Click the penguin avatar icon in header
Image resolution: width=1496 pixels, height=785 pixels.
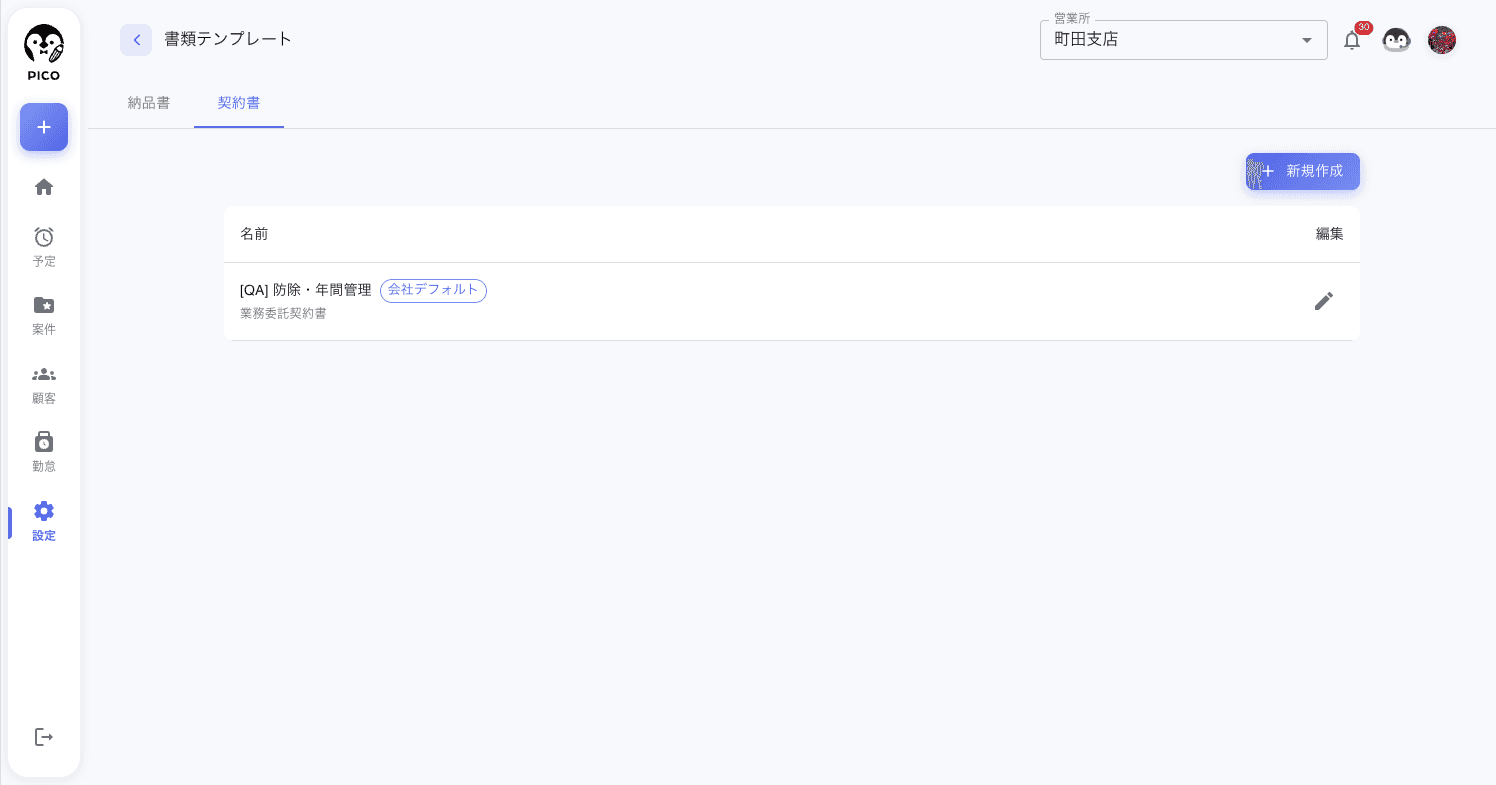1396,40
